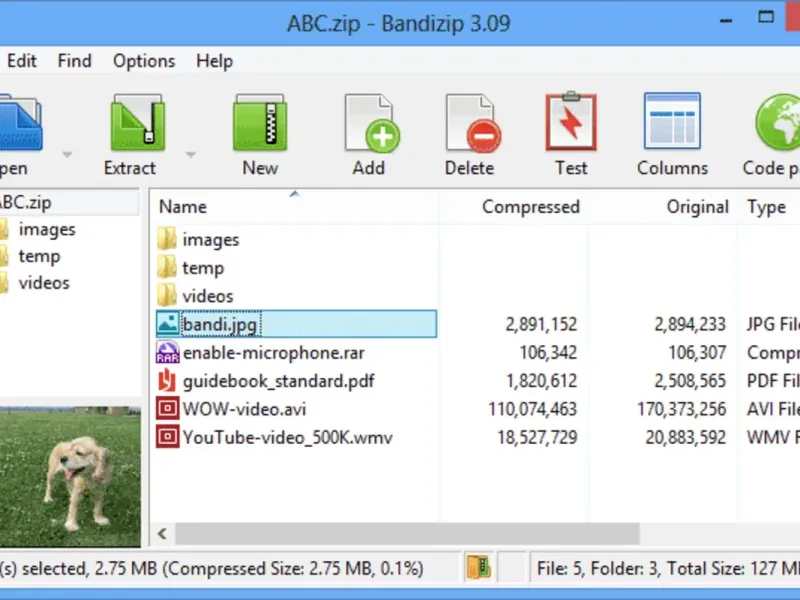Select the temp folder name in list
The image size is (800, 600).
pyautogui.click(x=203, y=268)
